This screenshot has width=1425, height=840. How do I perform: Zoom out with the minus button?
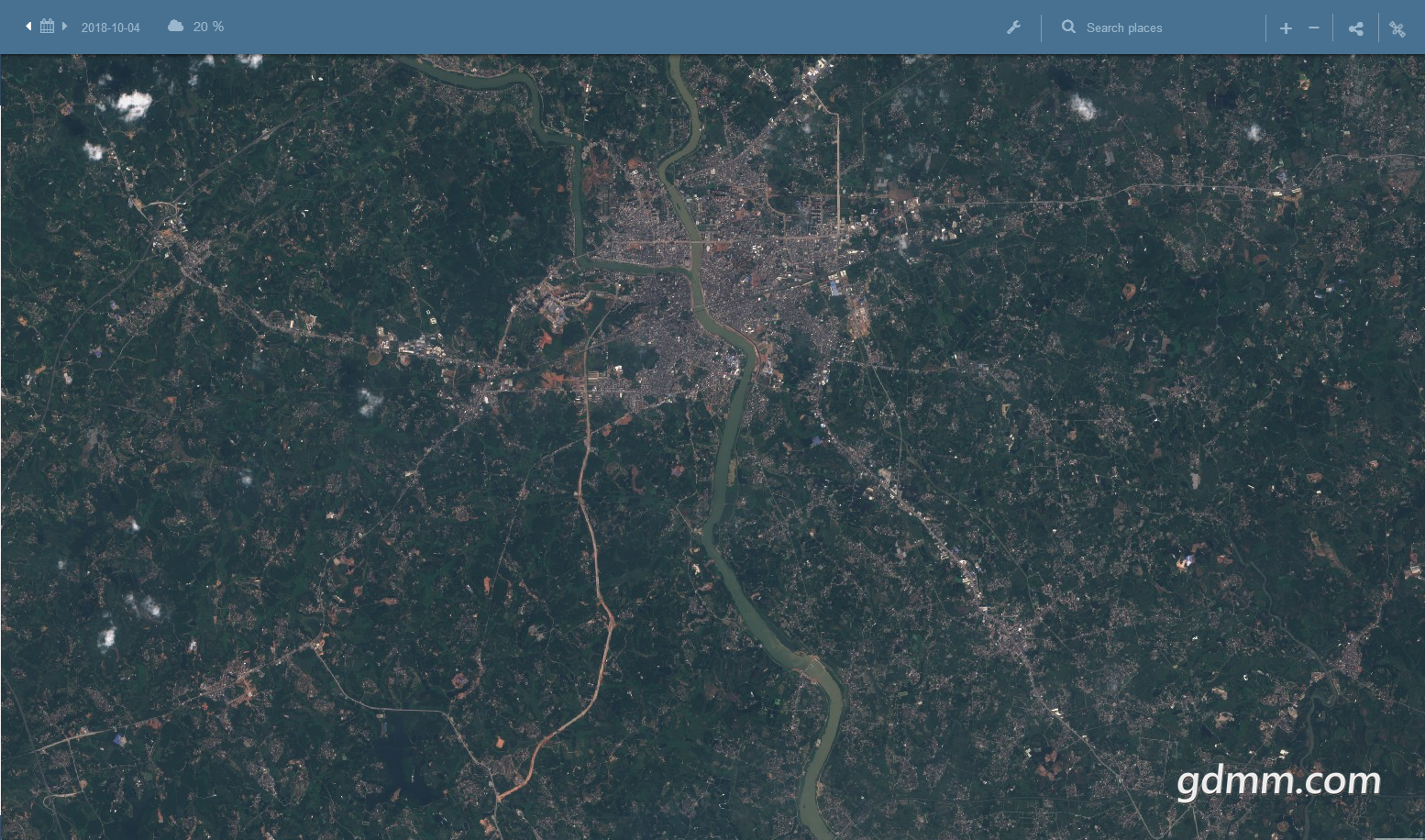click(1313, 28)
